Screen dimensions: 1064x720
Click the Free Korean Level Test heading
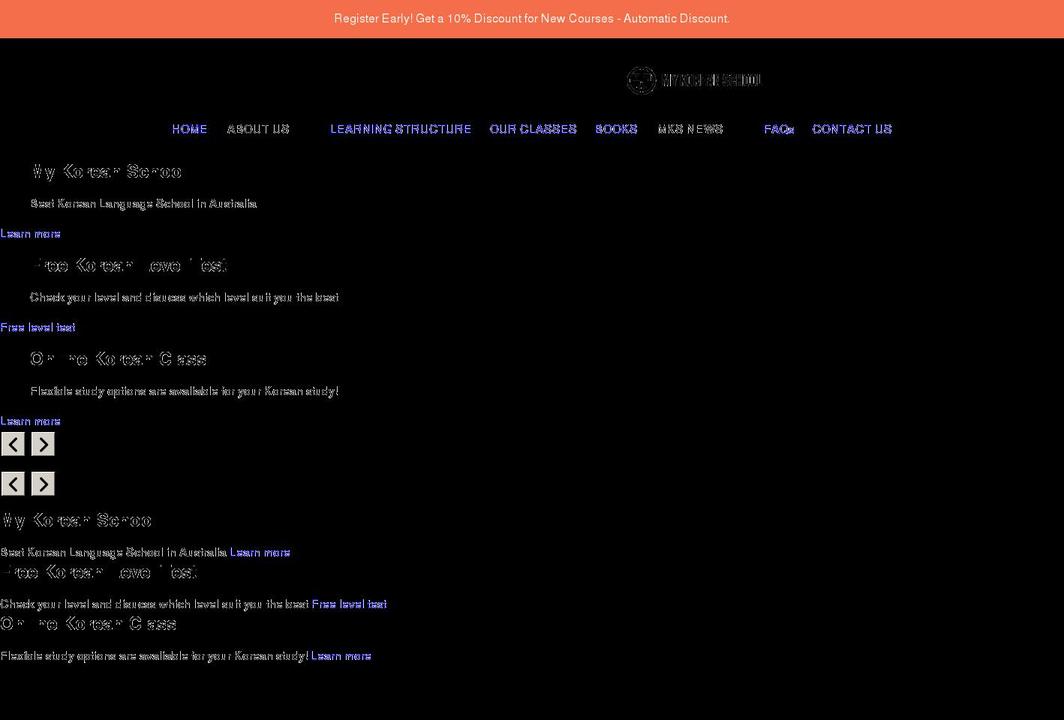click(x=131, y=264)
